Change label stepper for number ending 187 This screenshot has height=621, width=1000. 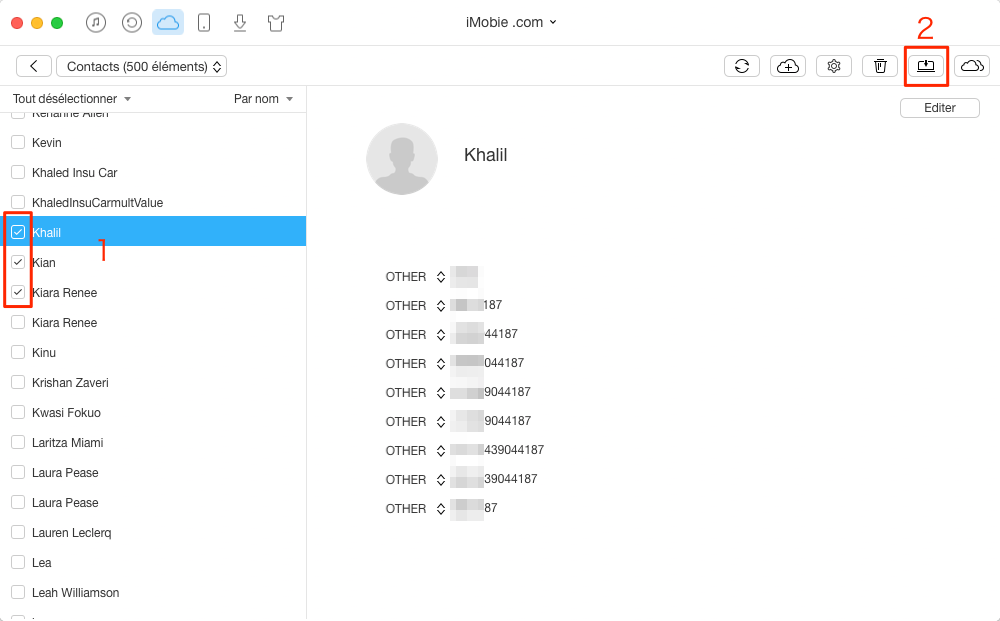pos(441,306)
